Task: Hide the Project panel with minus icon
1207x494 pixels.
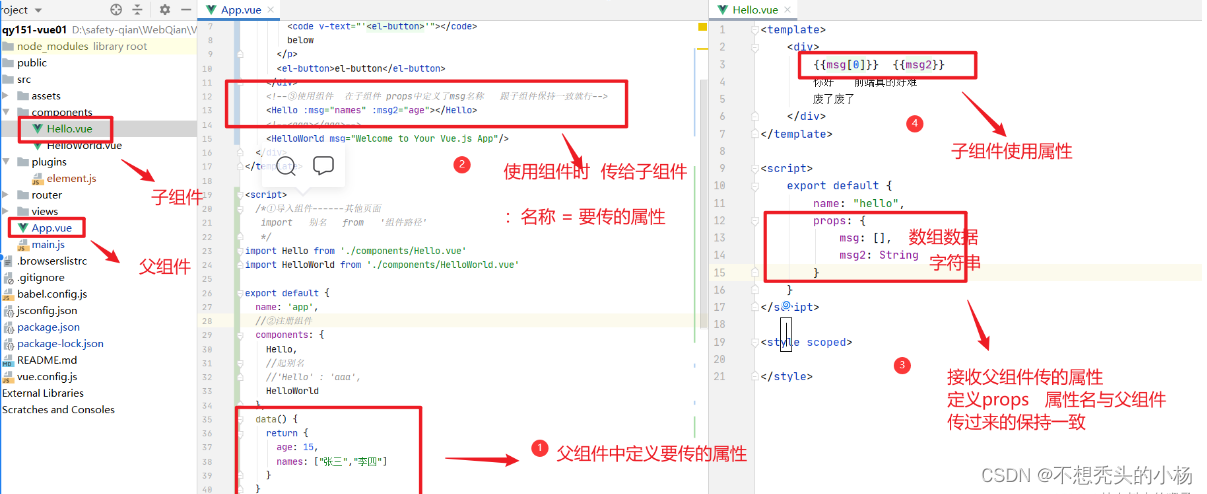Action: (x=186, y=9)
